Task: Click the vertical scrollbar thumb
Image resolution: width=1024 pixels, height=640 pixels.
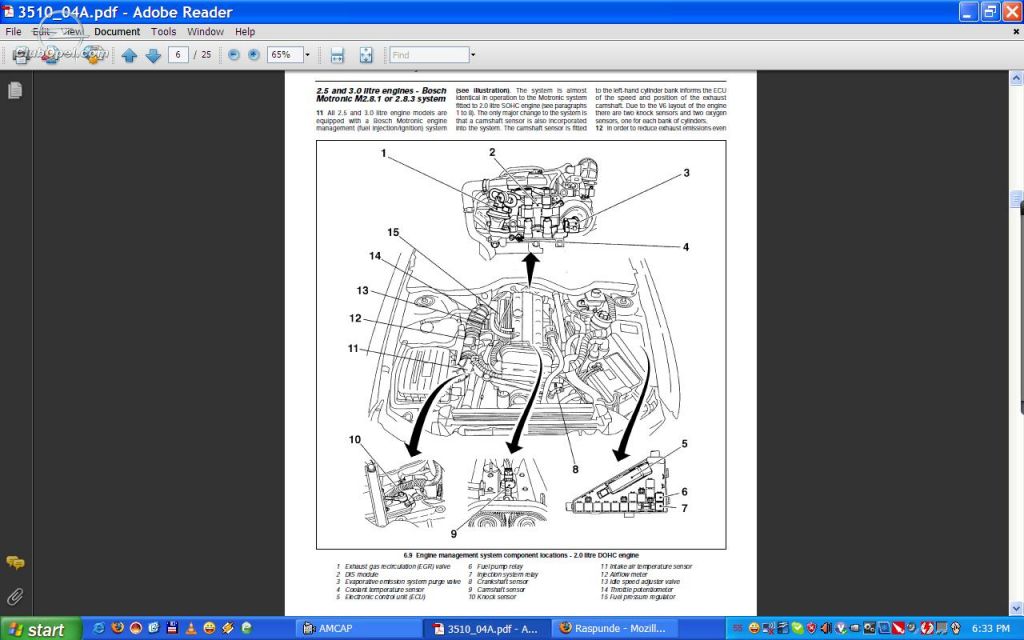Action: [1016, 199]
